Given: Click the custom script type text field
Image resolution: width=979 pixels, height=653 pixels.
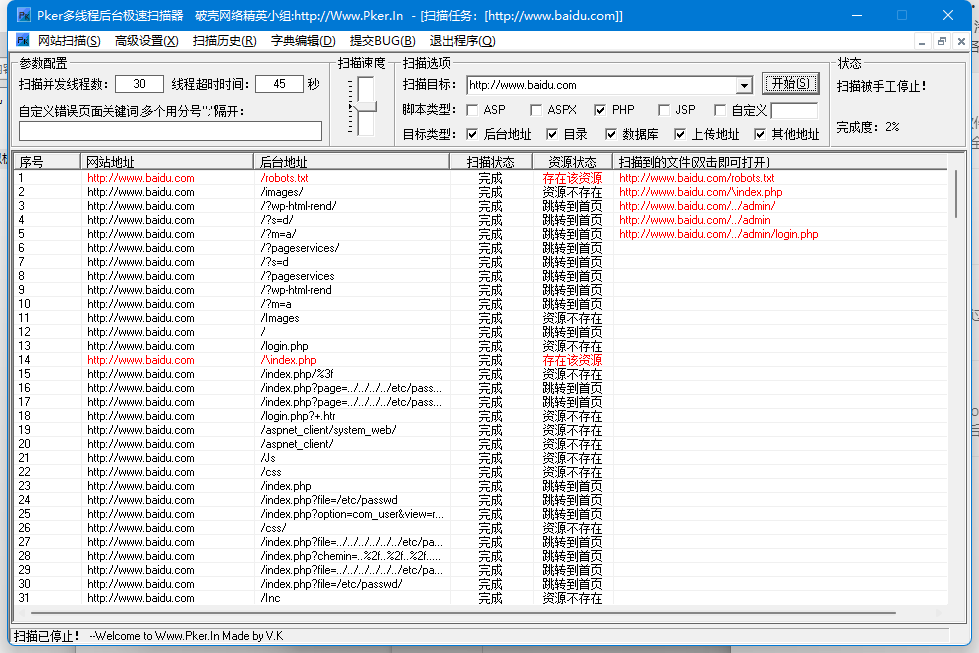Looking at the screenshot, I should click(794, 110).
